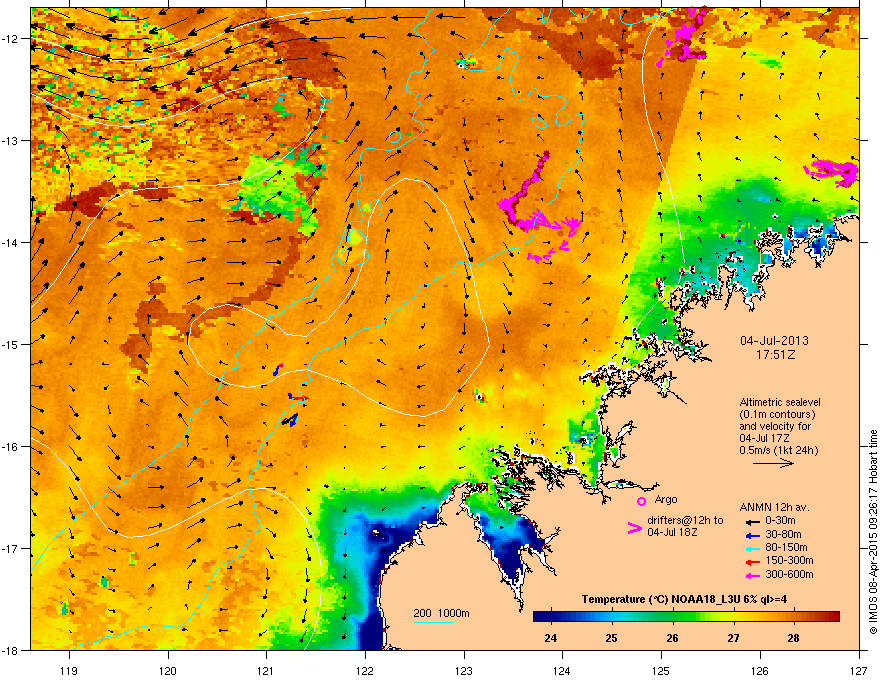
Task: Click the magenta 300-600m arrow legend icon
Action: tap(753, 575)
